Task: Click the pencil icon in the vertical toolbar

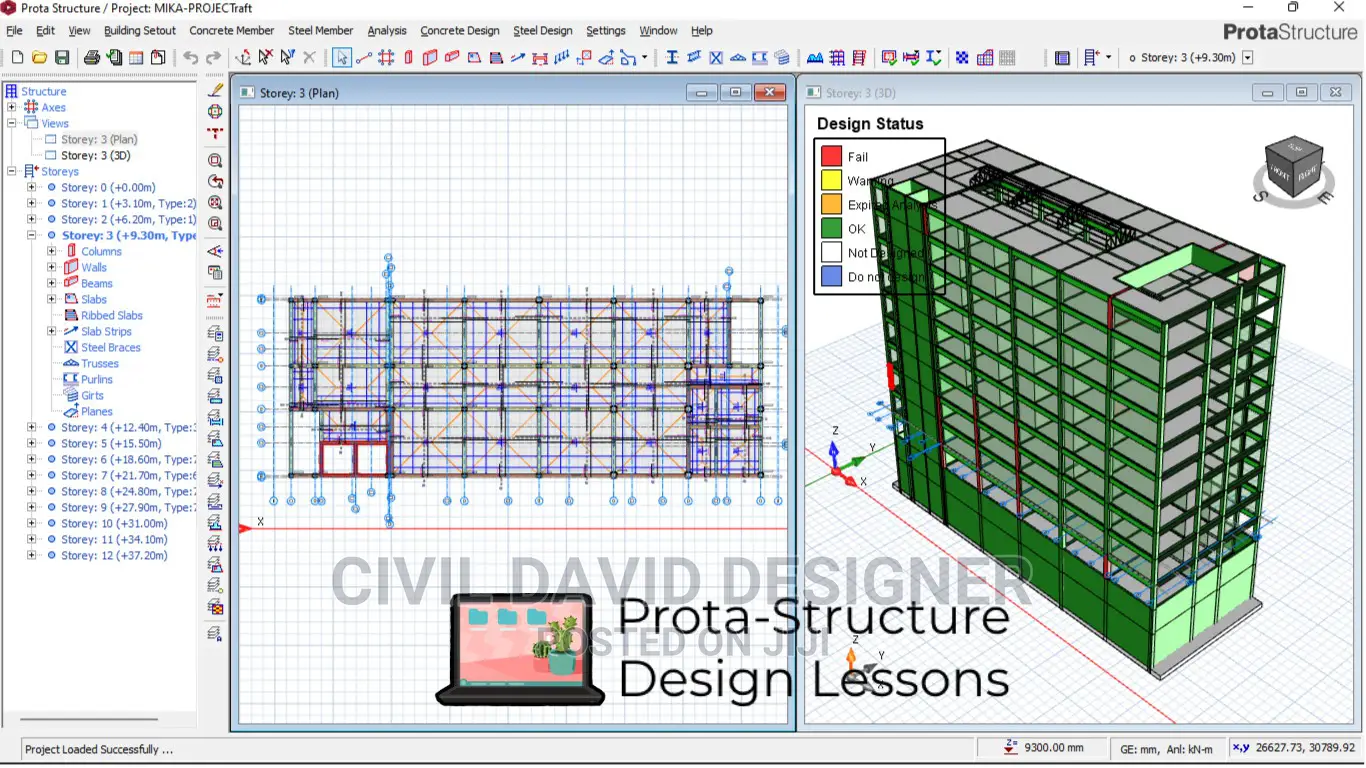Action: pyautogui.click(x=214, y=90)
